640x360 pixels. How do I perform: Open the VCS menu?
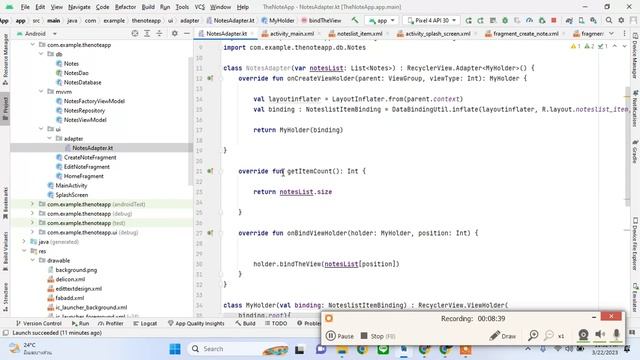pyautogui.click(x=199, y=7)
